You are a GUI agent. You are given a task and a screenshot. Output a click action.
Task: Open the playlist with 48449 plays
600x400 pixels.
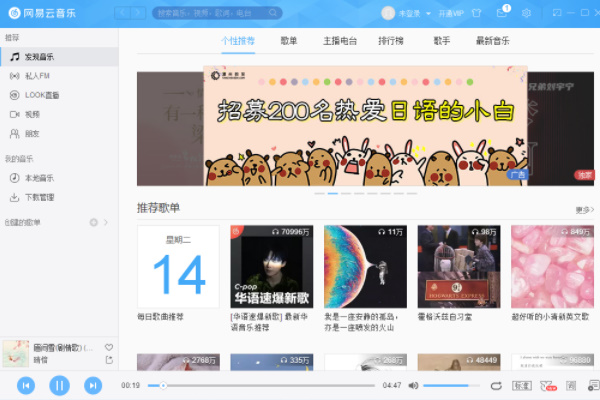click(x=459, y=362)
